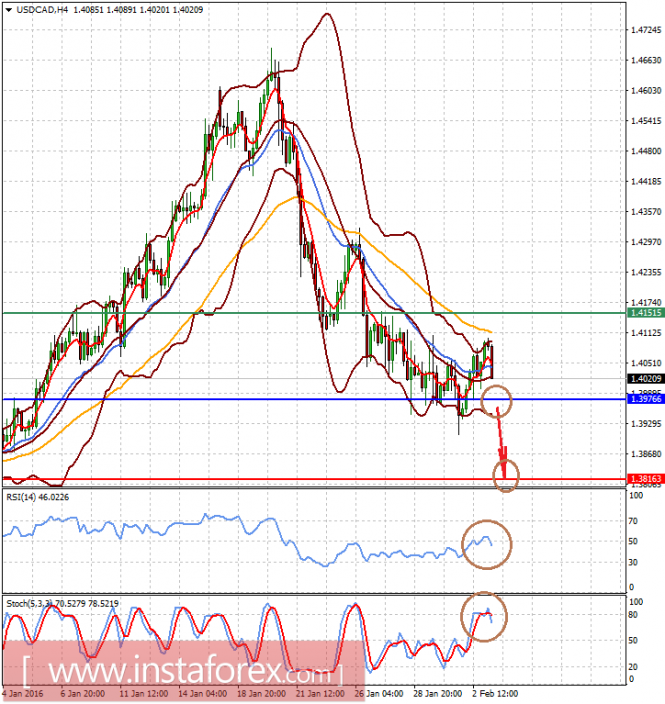Viewport: 665px width, 704px height.
Task: Select the red 1.38163 target level label
Action: pos(646,479)
